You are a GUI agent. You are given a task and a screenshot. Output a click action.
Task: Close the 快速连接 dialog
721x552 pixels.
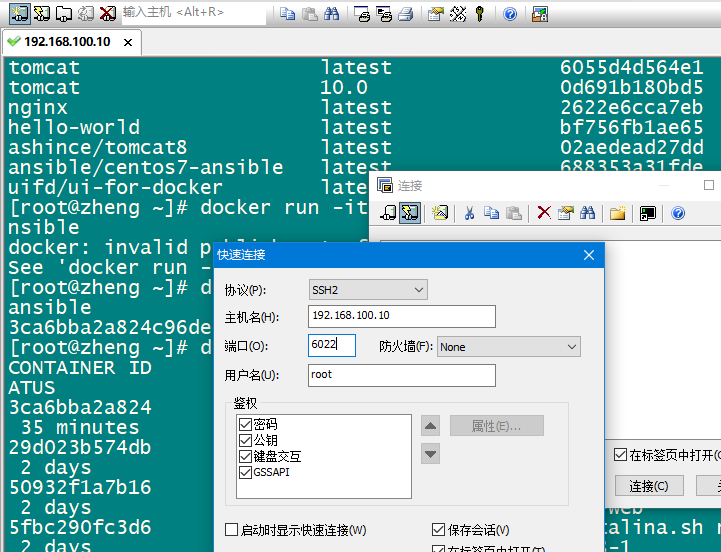click(x=589, y=255)
